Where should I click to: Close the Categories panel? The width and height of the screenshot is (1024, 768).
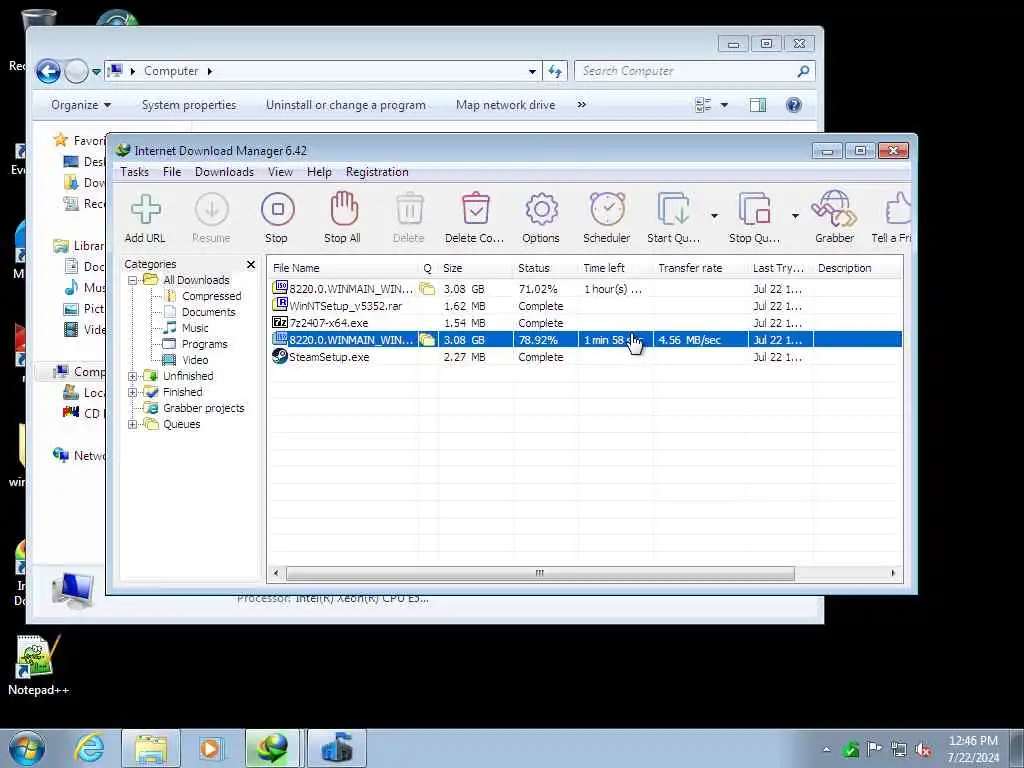pyautogui.click(x=251, y=264)
